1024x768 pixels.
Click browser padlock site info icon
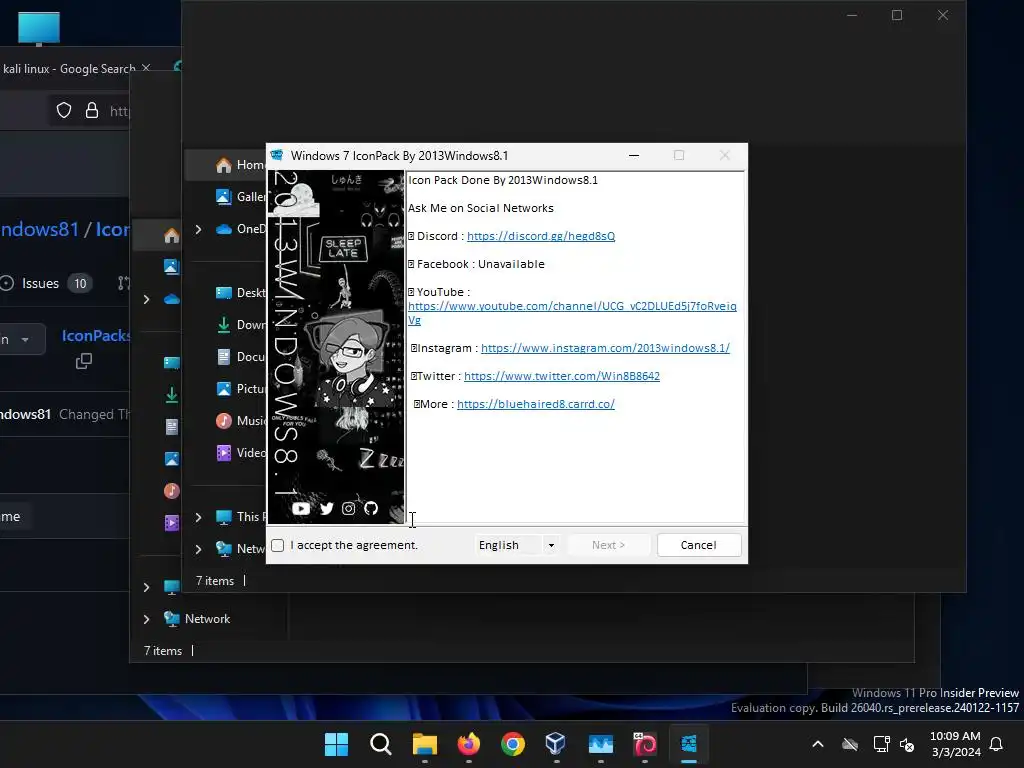[92, 110]
